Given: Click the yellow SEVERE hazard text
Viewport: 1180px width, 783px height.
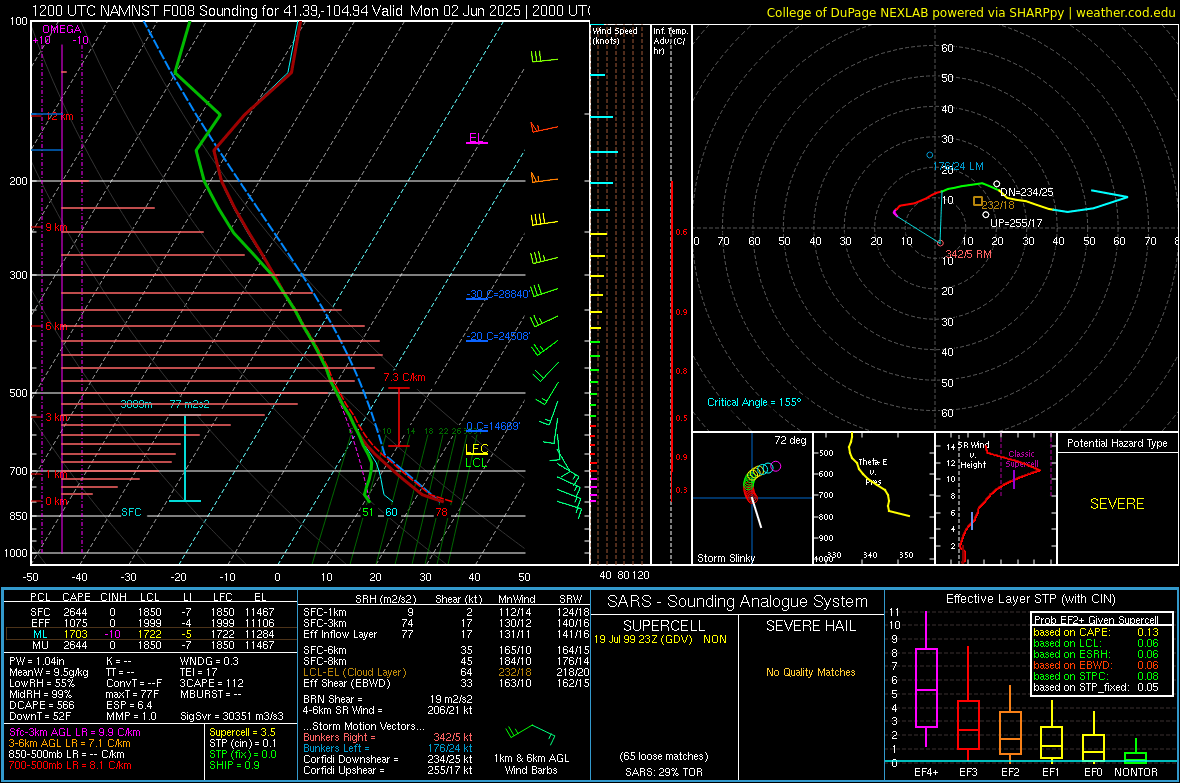Looking at the screenshot, I should [x=1117, y=504].
